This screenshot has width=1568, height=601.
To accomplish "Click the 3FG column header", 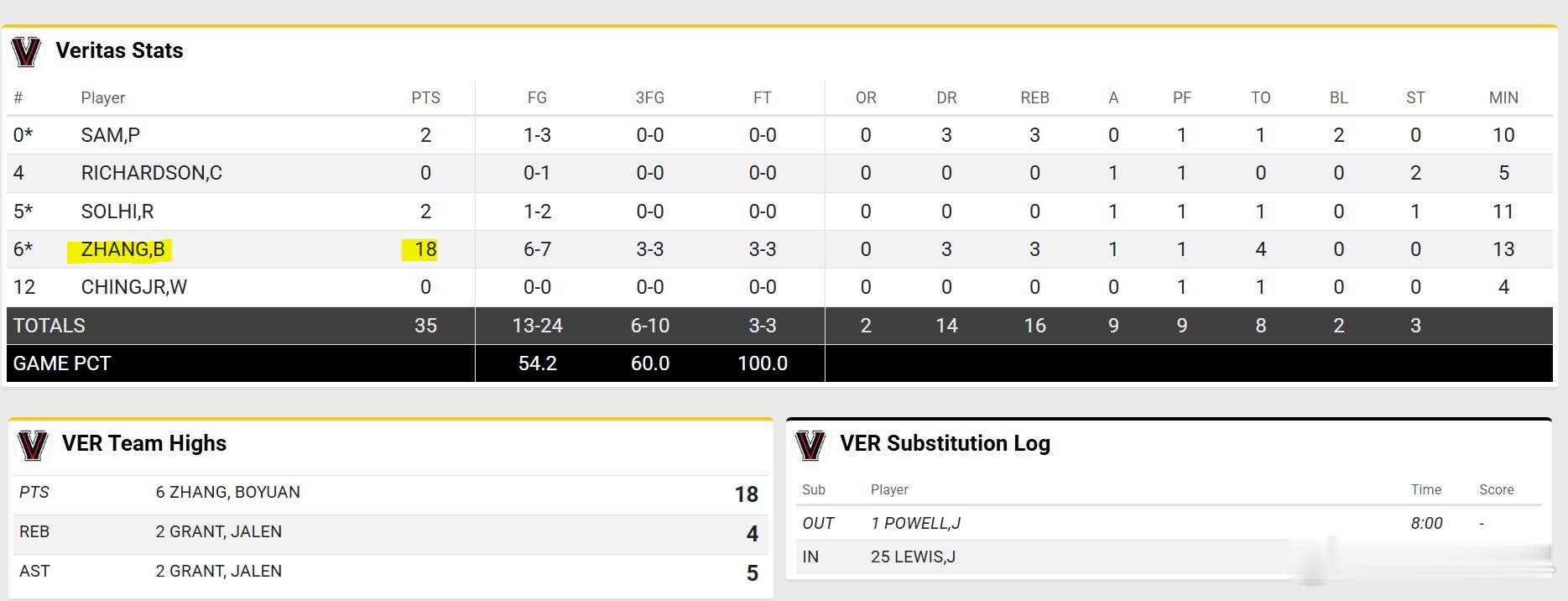I will [649, 98].
